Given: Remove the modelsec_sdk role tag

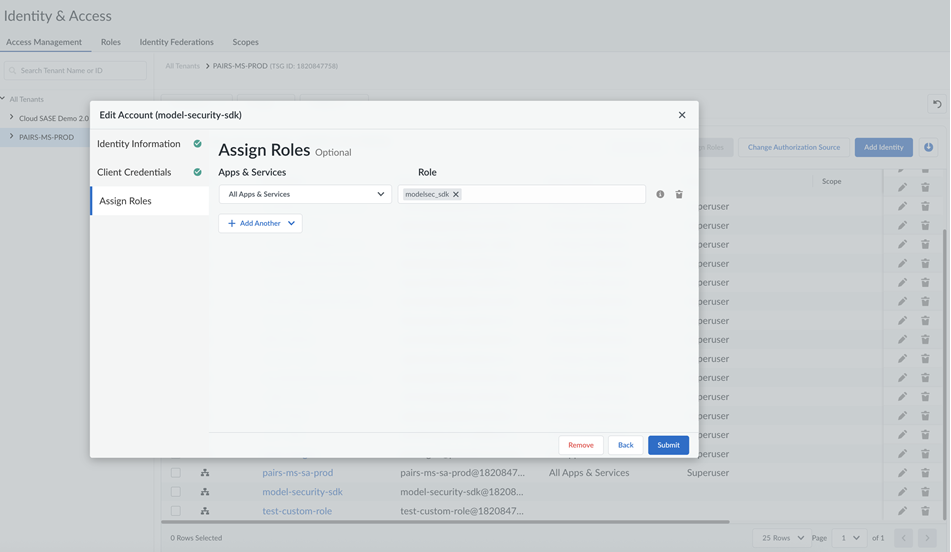Looking at the screenshot, I should pyautogui.click(x=456, y=194).
